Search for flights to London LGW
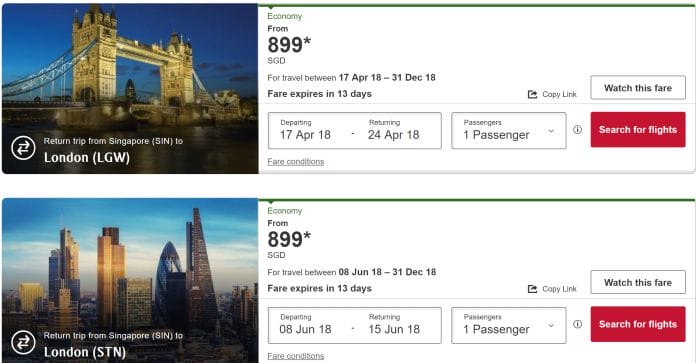 point(638,130)
